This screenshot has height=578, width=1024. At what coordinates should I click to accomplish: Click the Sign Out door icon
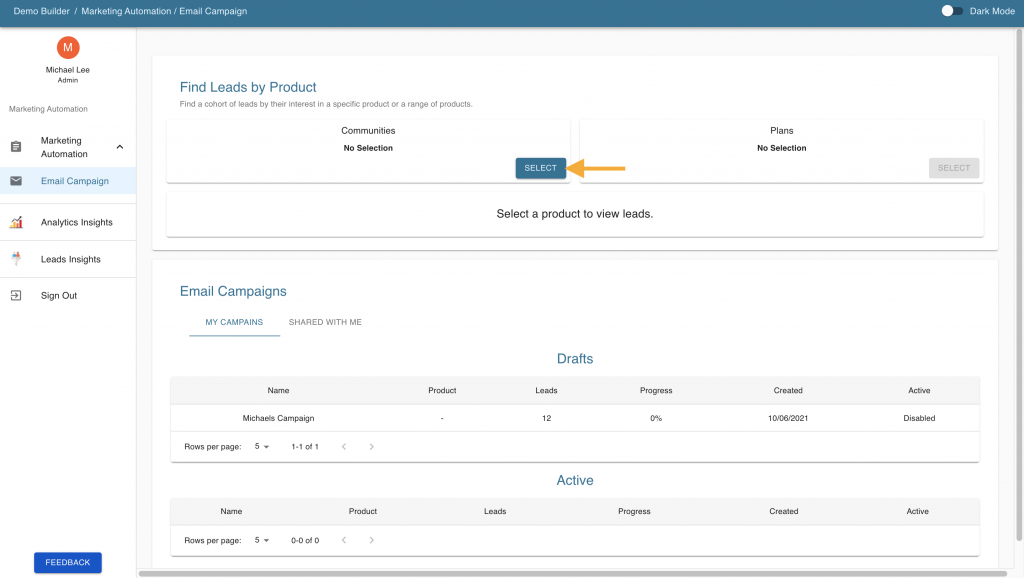pos(16,295)
